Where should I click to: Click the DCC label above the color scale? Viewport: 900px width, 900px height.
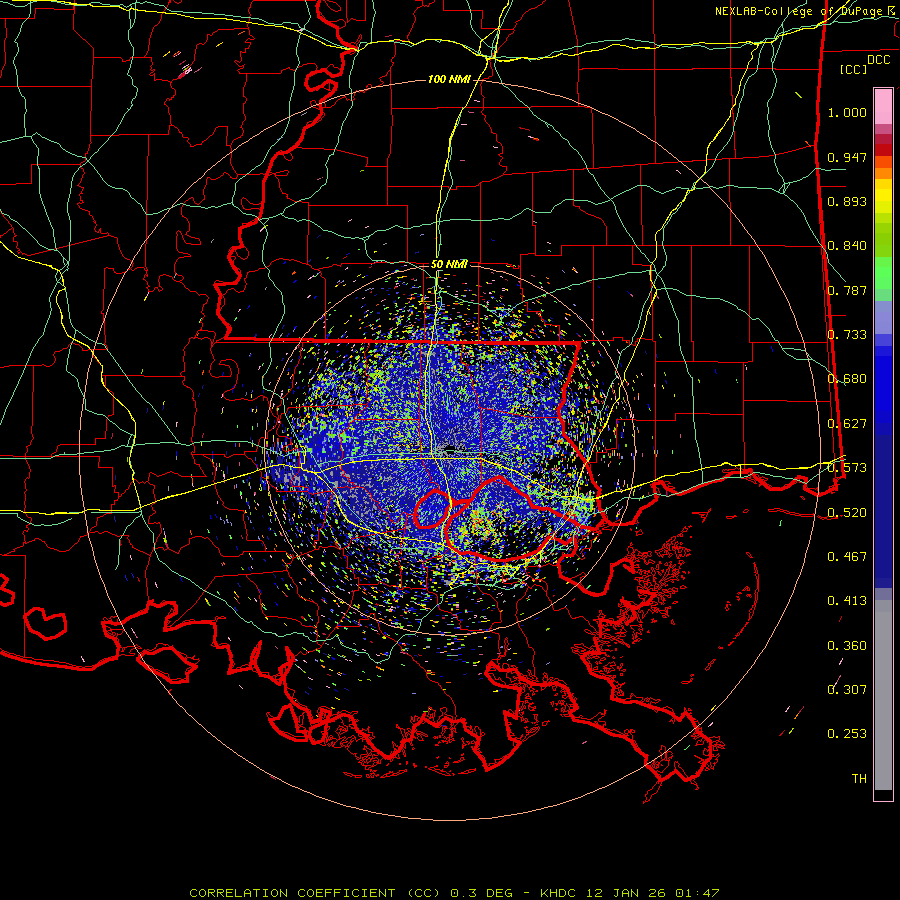[878, 60]
